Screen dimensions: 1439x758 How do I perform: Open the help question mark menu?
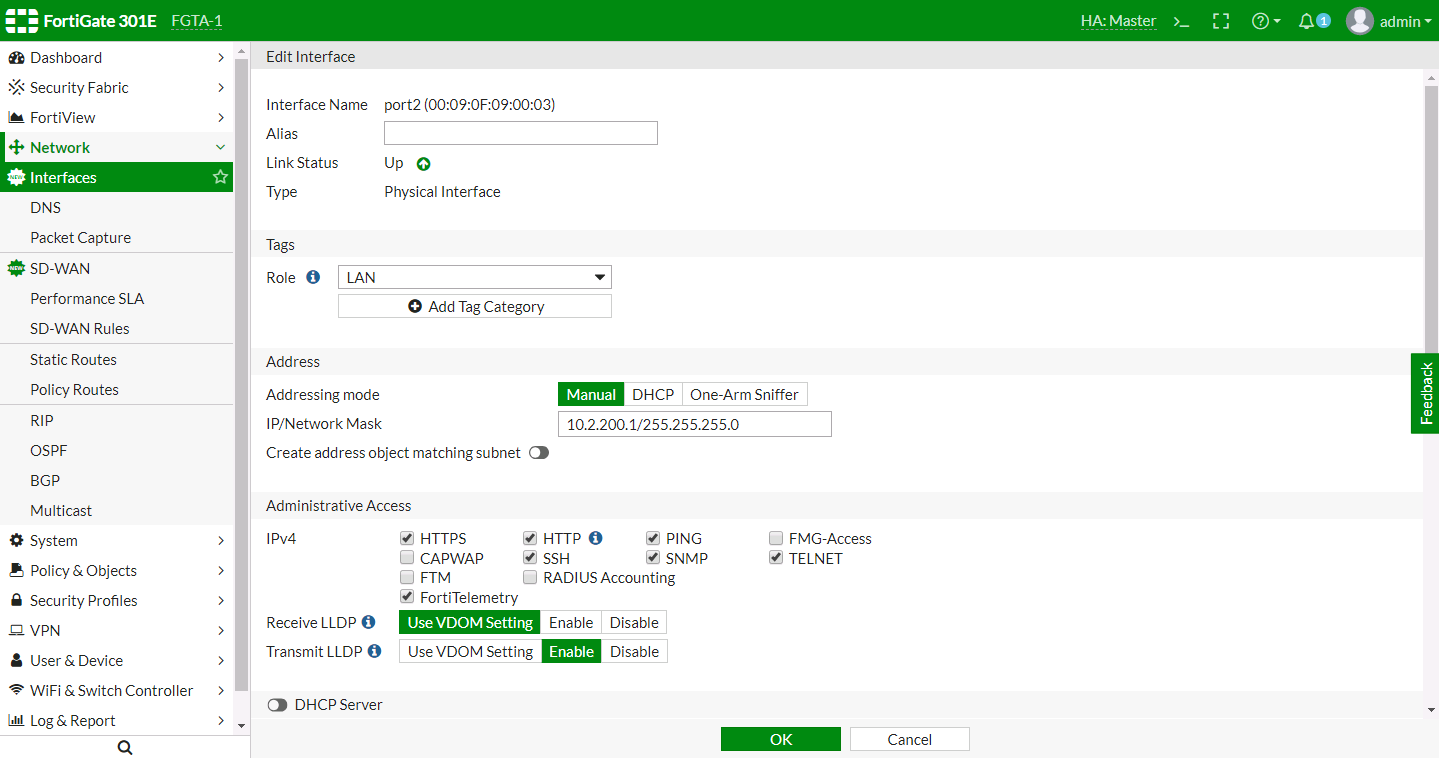[1265, 21]
